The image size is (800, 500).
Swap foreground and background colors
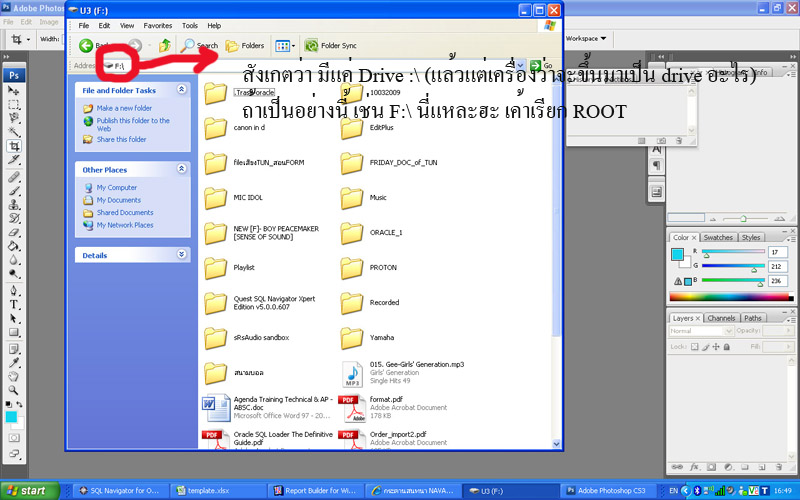19,404
